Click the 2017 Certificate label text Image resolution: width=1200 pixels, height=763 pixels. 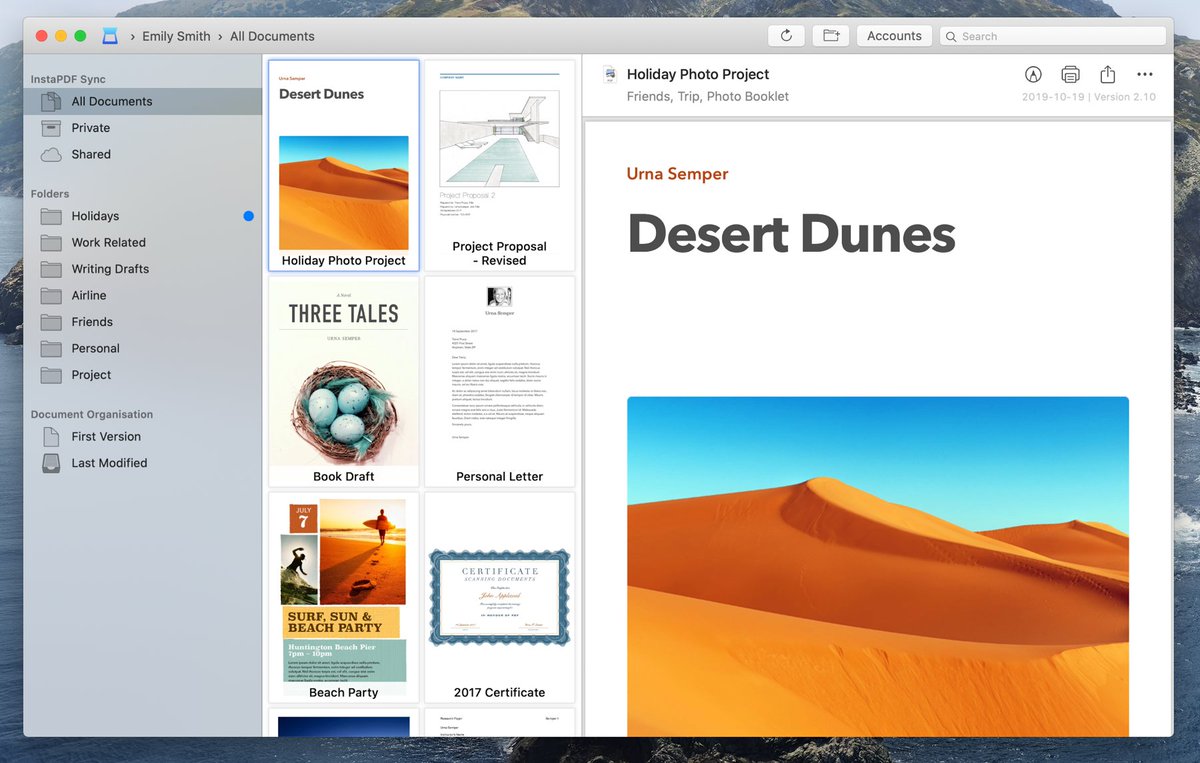pyautogui.click(x=499, y=693)
